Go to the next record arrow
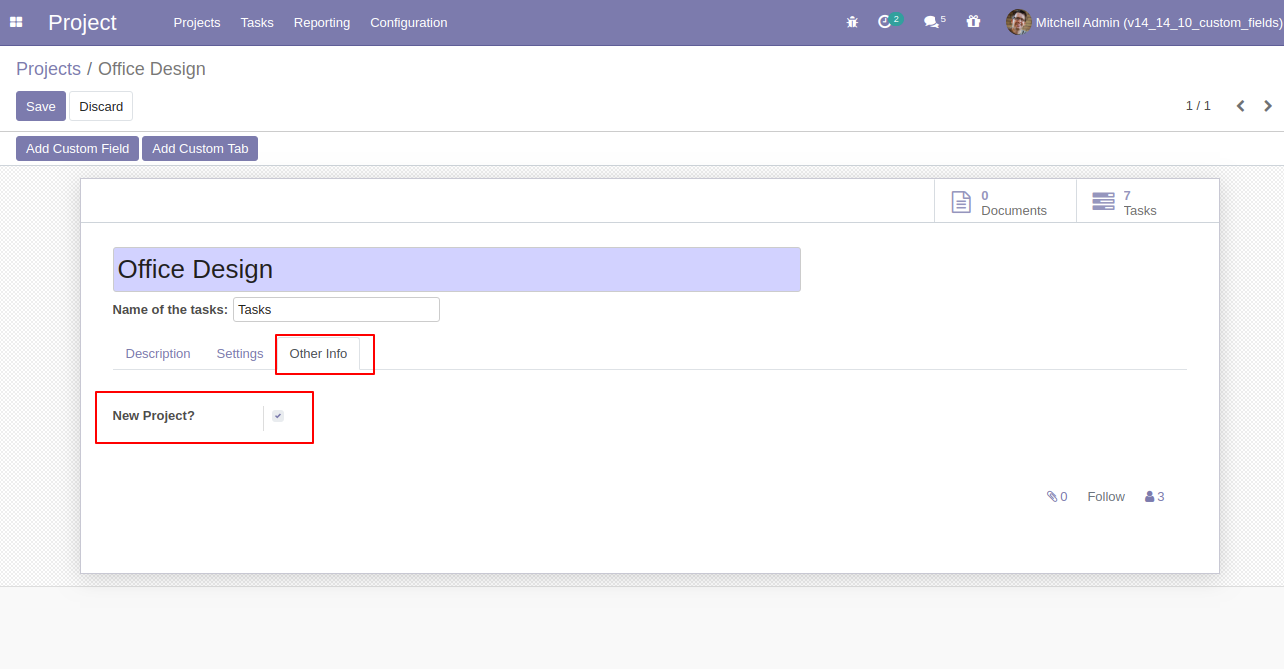 (1268, 106)
